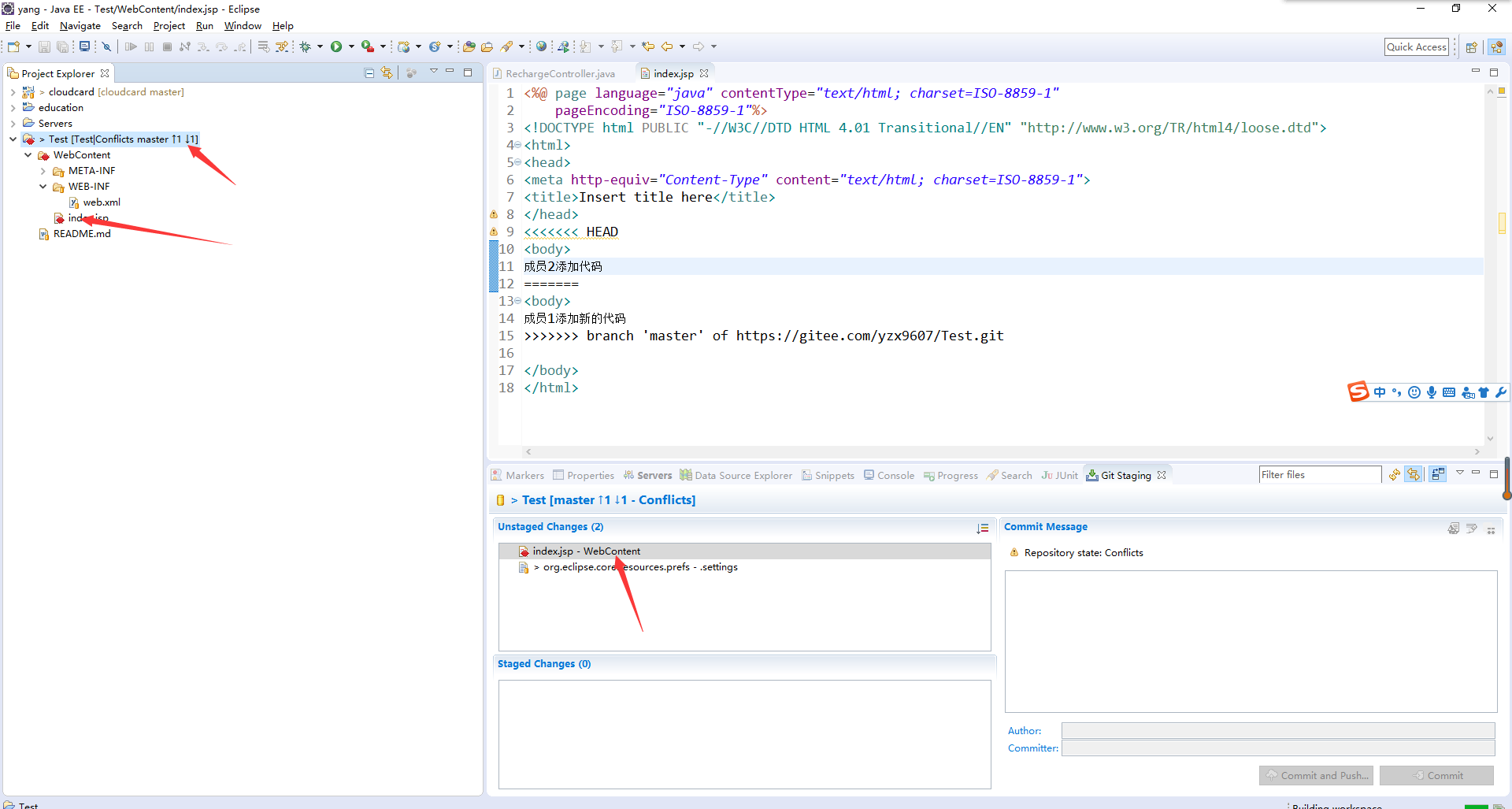Expand the META-INF folder
1512x809 pixels.
point(43,171)
